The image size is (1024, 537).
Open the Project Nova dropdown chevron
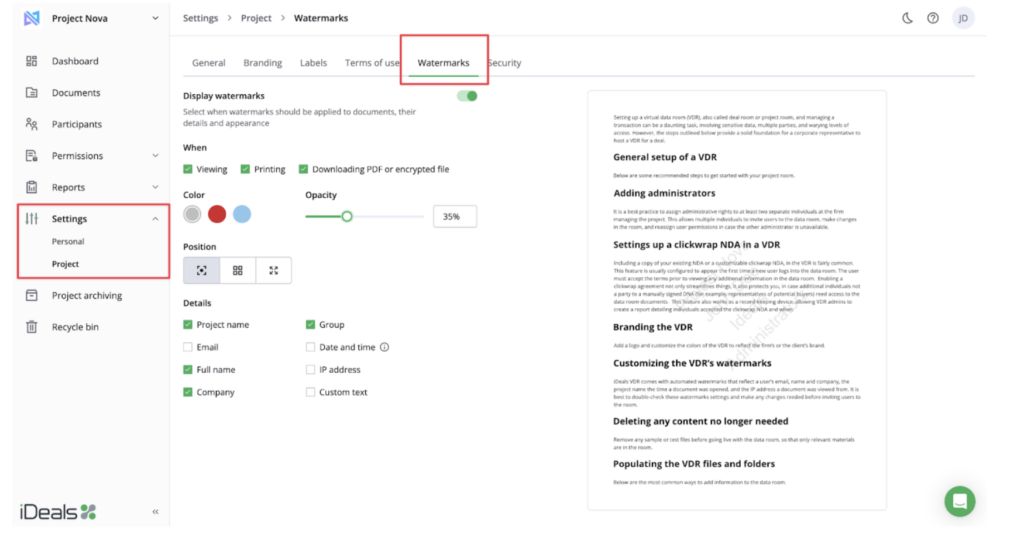click(155, 18)
